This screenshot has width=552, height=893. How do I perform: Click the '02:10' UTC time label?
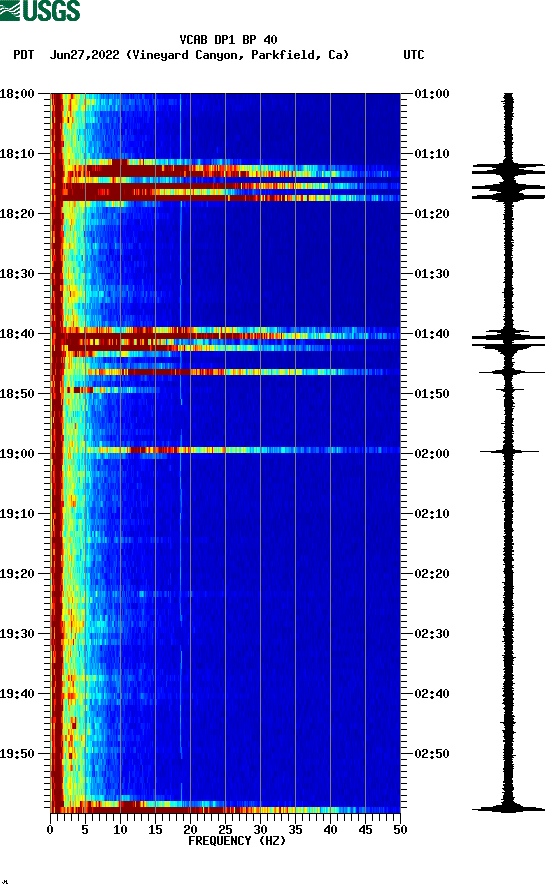(x=432, y=514)
